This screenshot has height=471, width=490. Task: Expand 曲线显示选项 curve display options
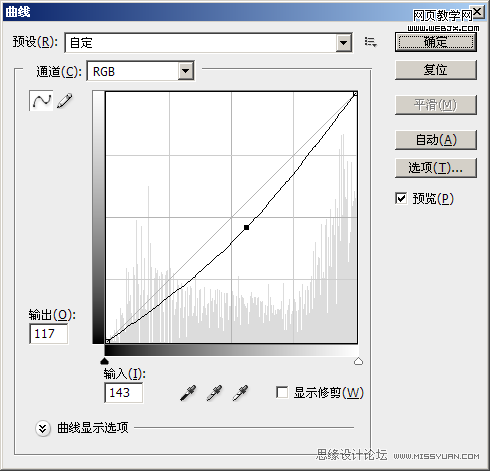pyautogui.click(x=43, y=428)
